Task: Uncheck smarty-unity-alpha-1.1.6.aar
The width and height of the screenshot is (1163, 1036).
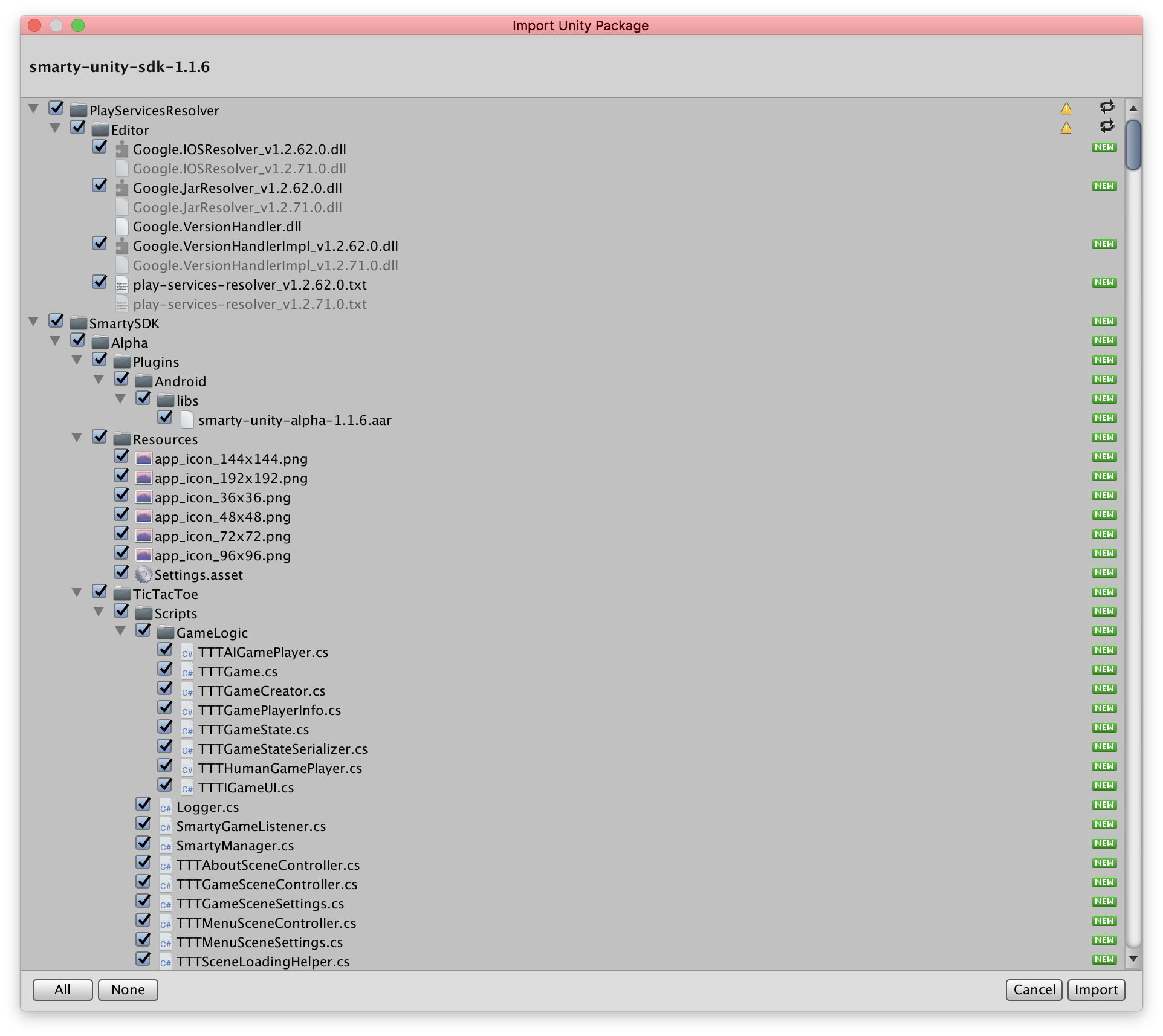Action: (166, 418)
